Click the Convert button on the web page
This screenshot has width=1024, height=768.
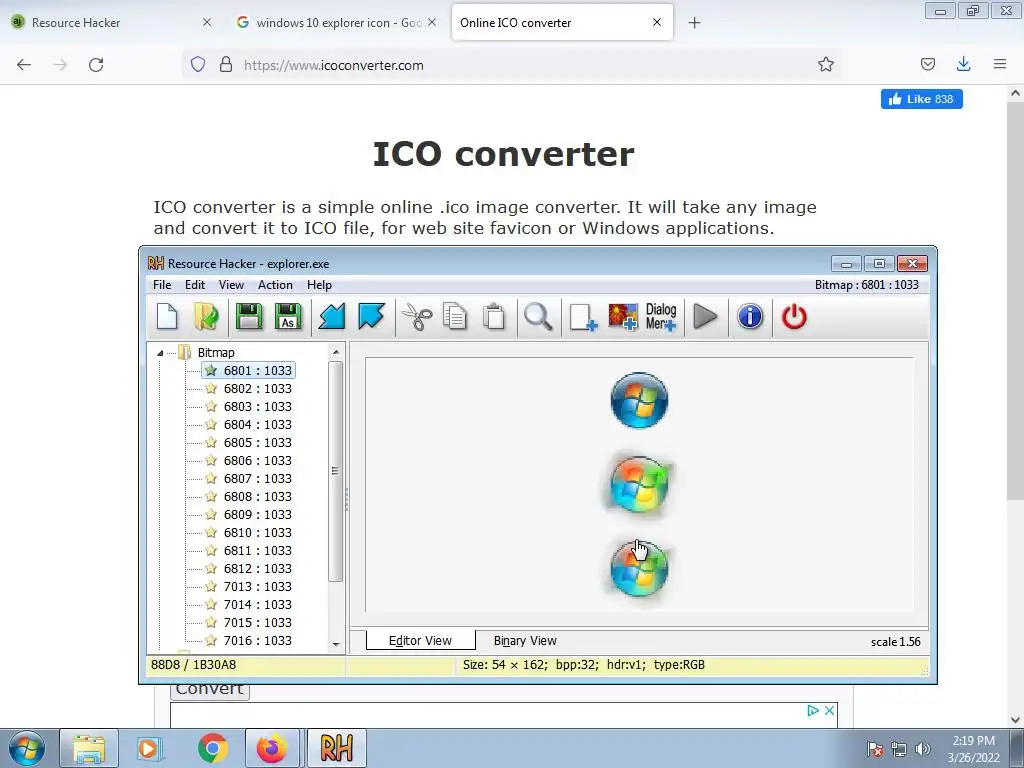pyautogui.click(x=210, y=690)
